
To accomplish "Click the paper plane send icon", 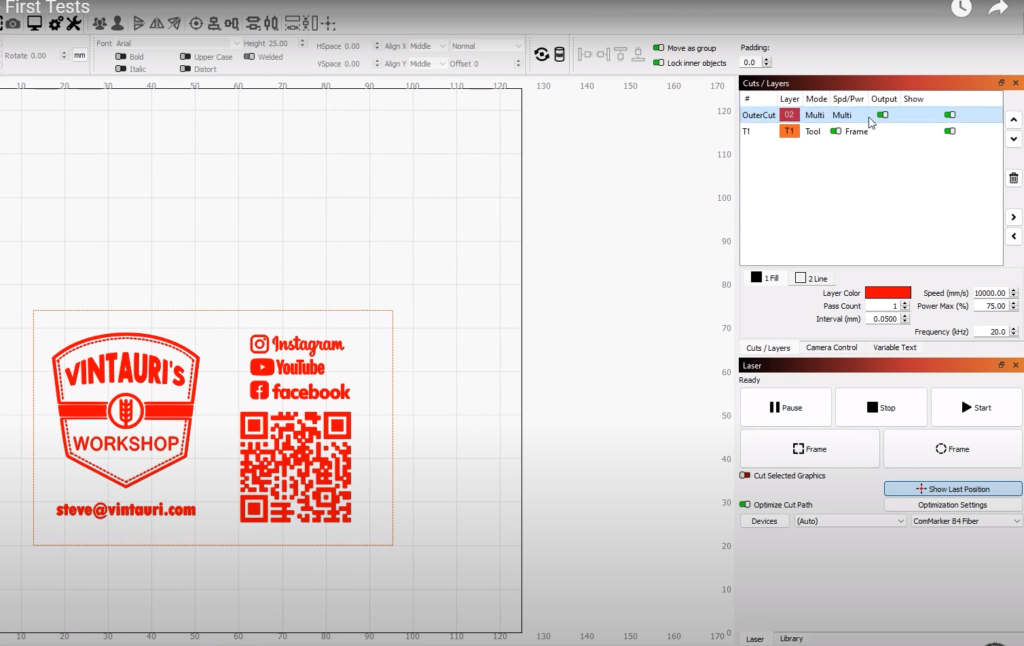I will pyautogui.click(x=174, y=23).
